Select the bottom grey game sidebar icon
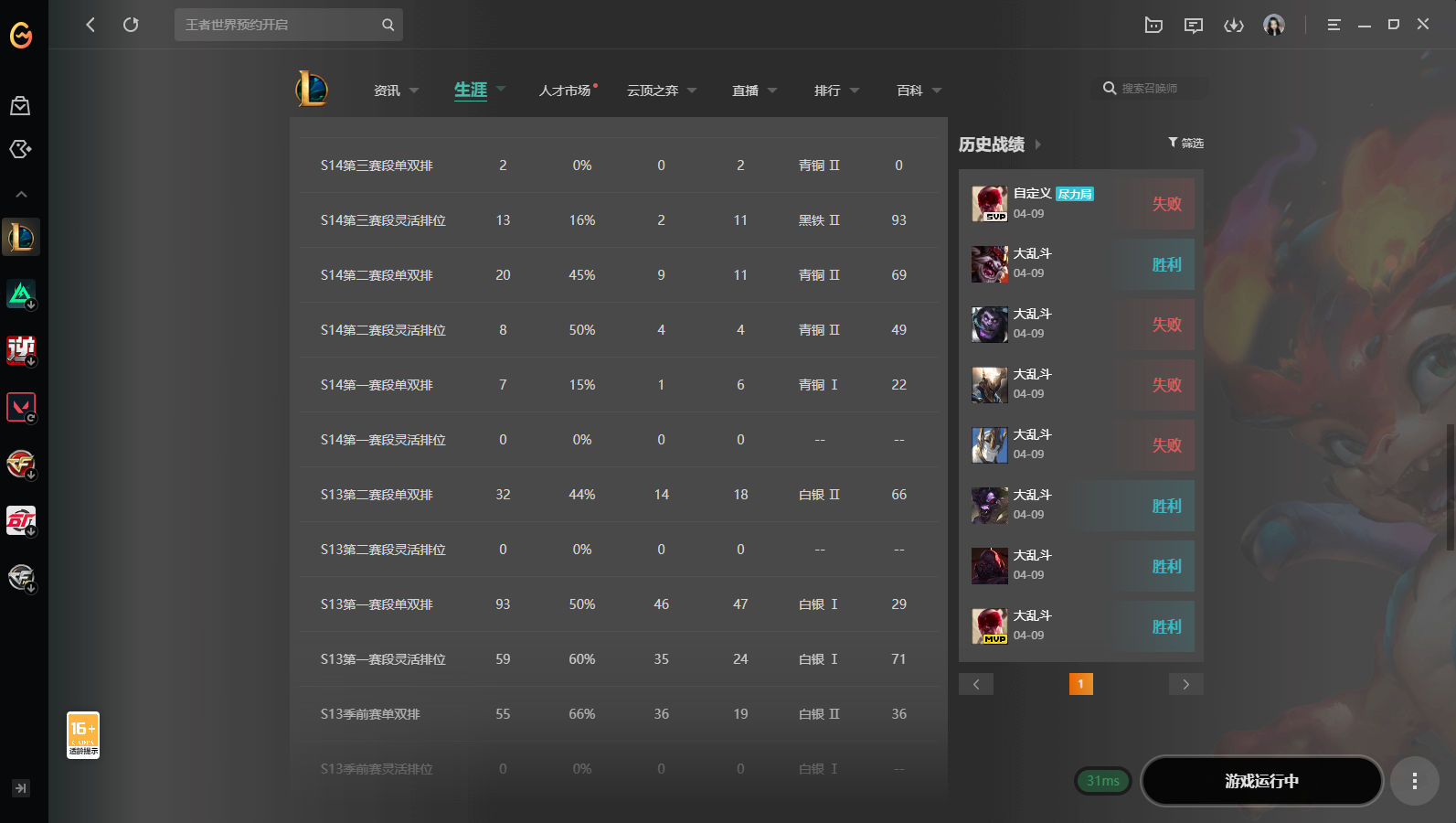The image size is (1456, 823). click(21, 577)
